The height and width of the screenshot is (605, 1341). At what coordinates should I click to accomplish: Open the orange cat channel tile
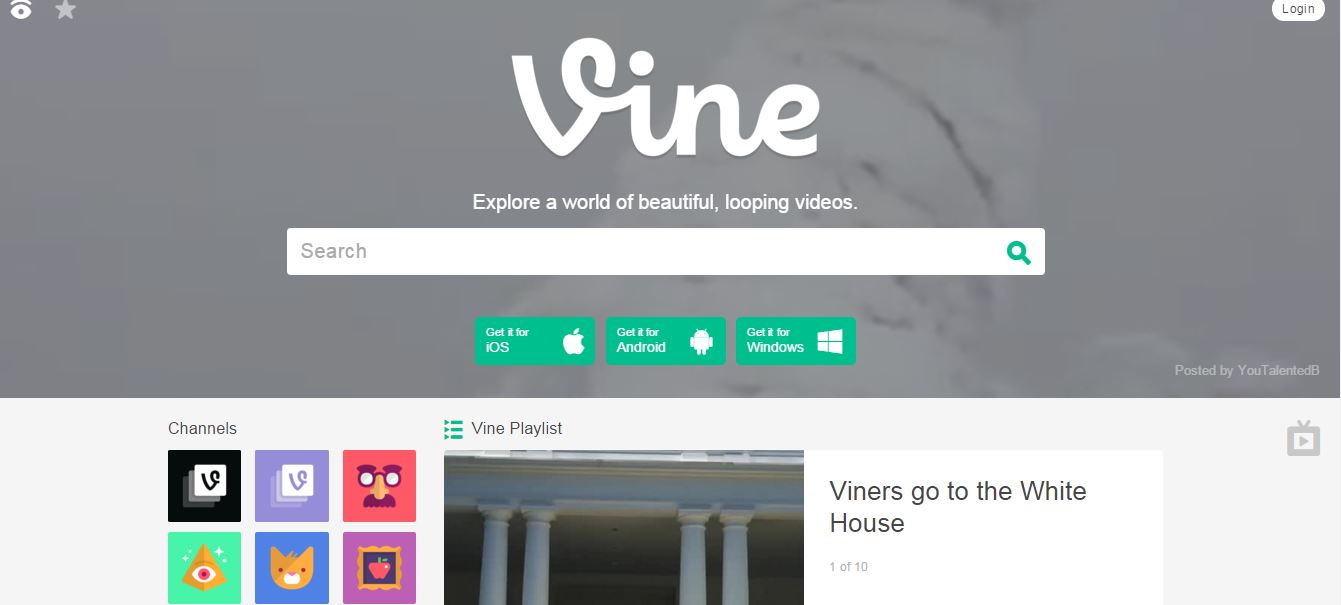[292, 568]
